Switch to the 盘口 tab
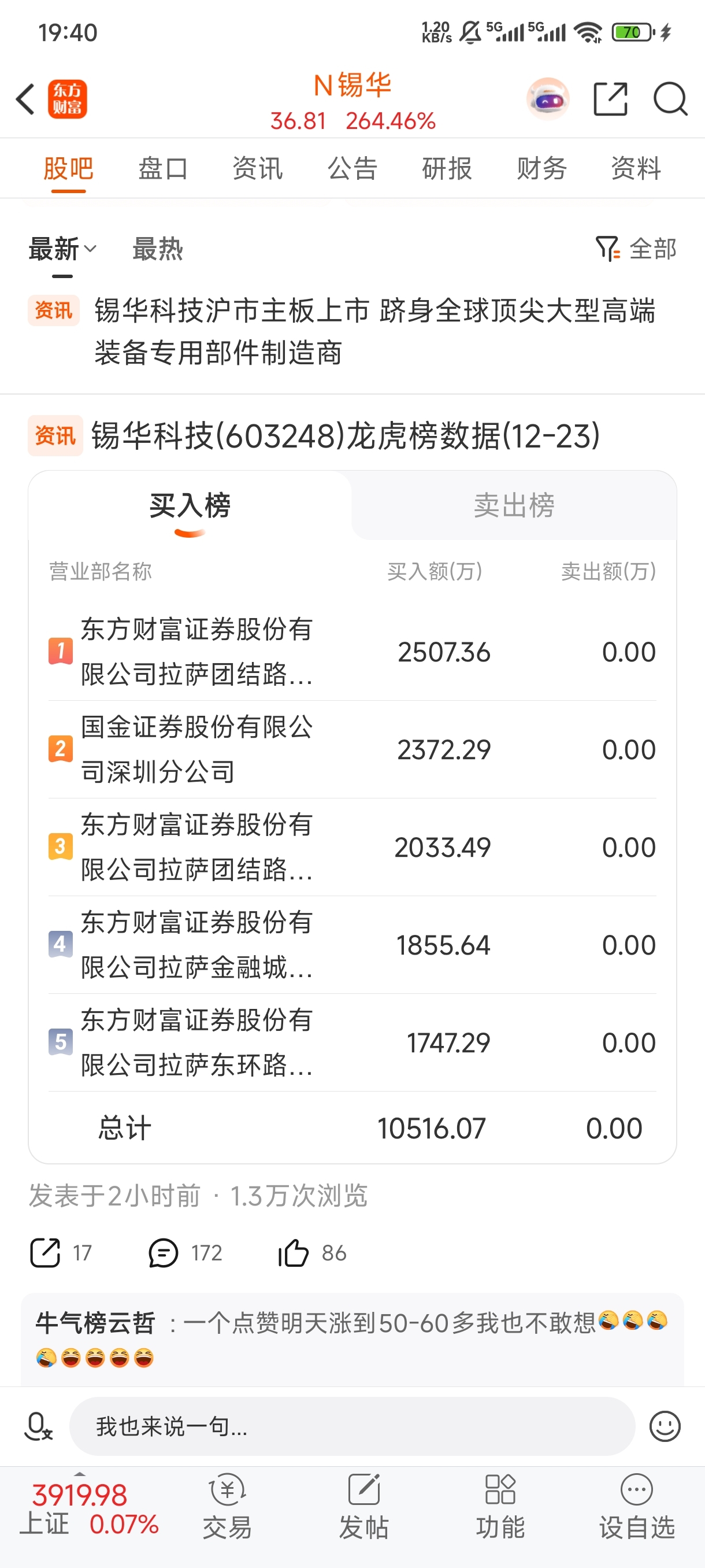 coord(162,169)
